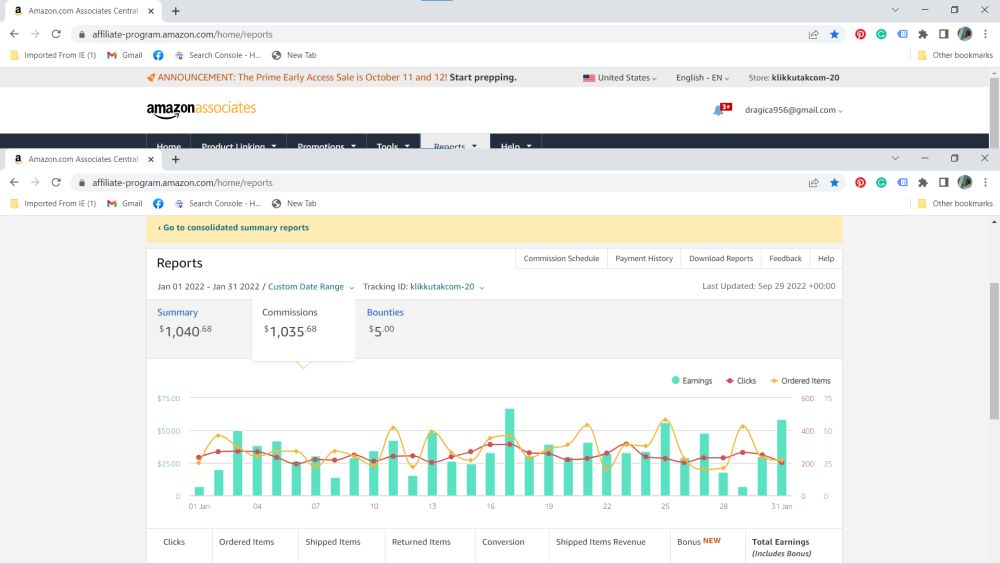The width and height of the screenshot is (1000, 563).
Task: Open the Extensions puzzle icon in the upper window
Action: coord(923,34)
